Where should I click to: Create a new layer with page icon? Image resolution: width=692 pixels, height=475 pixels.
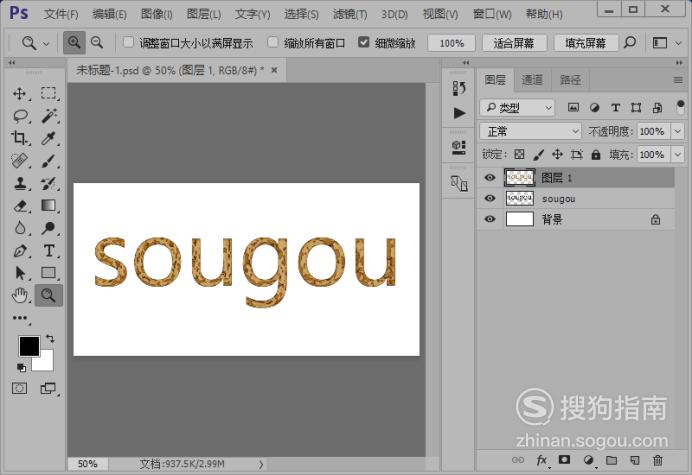coord(635,460)
